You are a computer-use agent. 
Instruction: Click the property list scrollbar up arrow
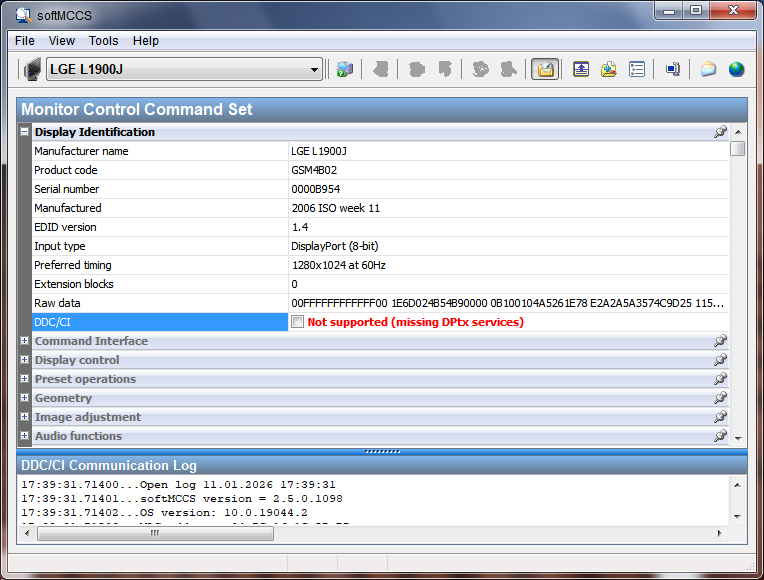click(x=738, y=132)
